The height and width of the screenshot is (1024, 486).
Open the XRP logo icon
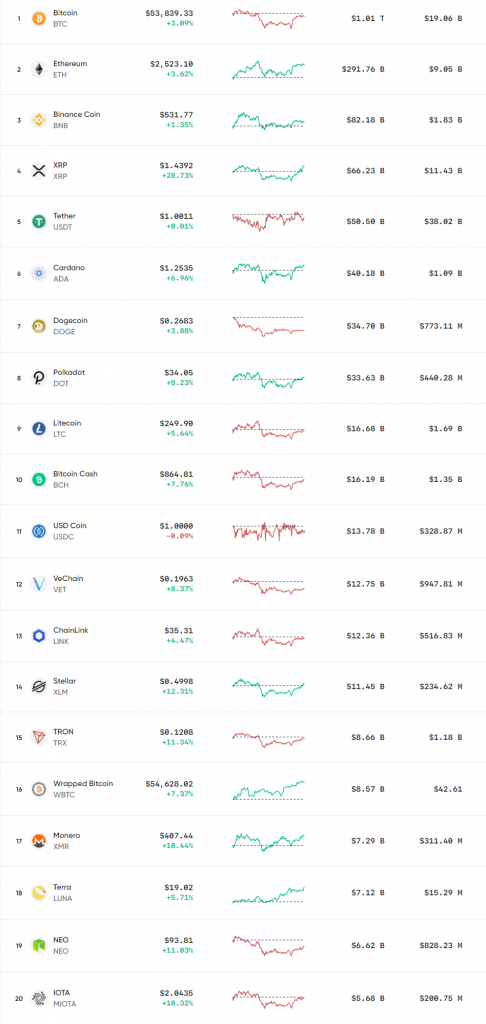[39, 171]
